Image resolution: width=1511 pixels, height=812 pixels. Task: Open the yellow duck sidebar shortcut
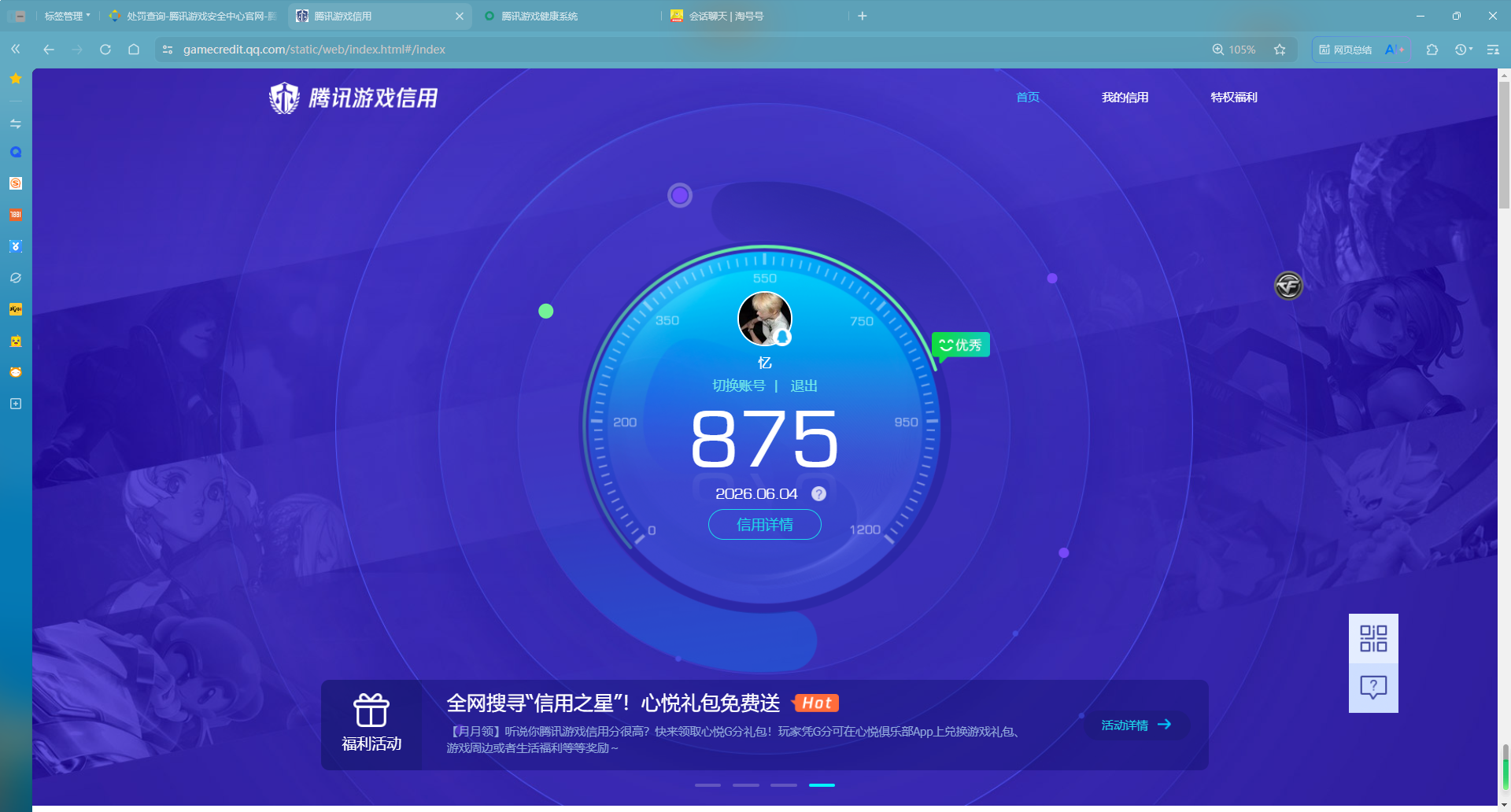click(x=16, y=341)
